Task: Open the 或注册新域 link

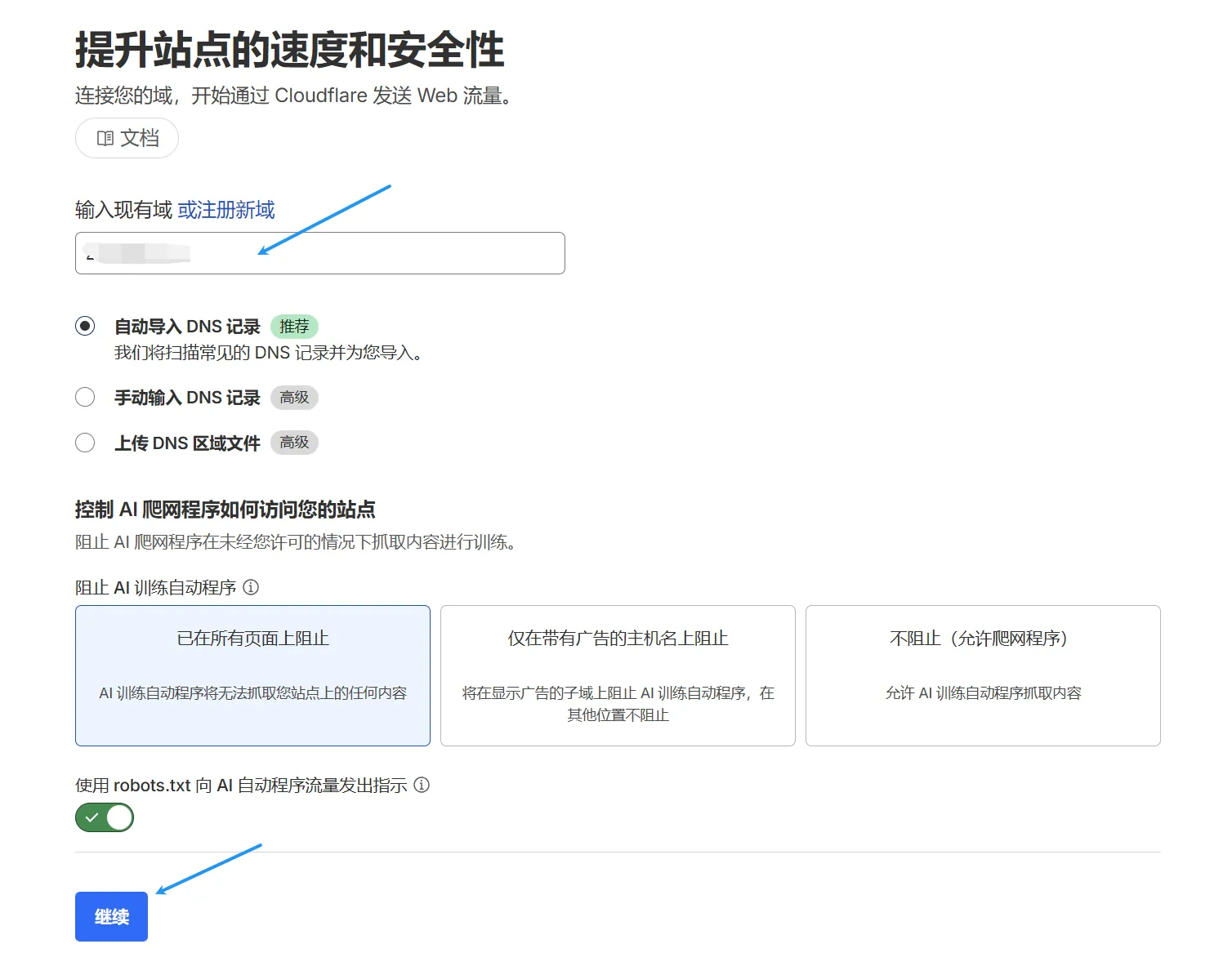Action: click(226, 210)
